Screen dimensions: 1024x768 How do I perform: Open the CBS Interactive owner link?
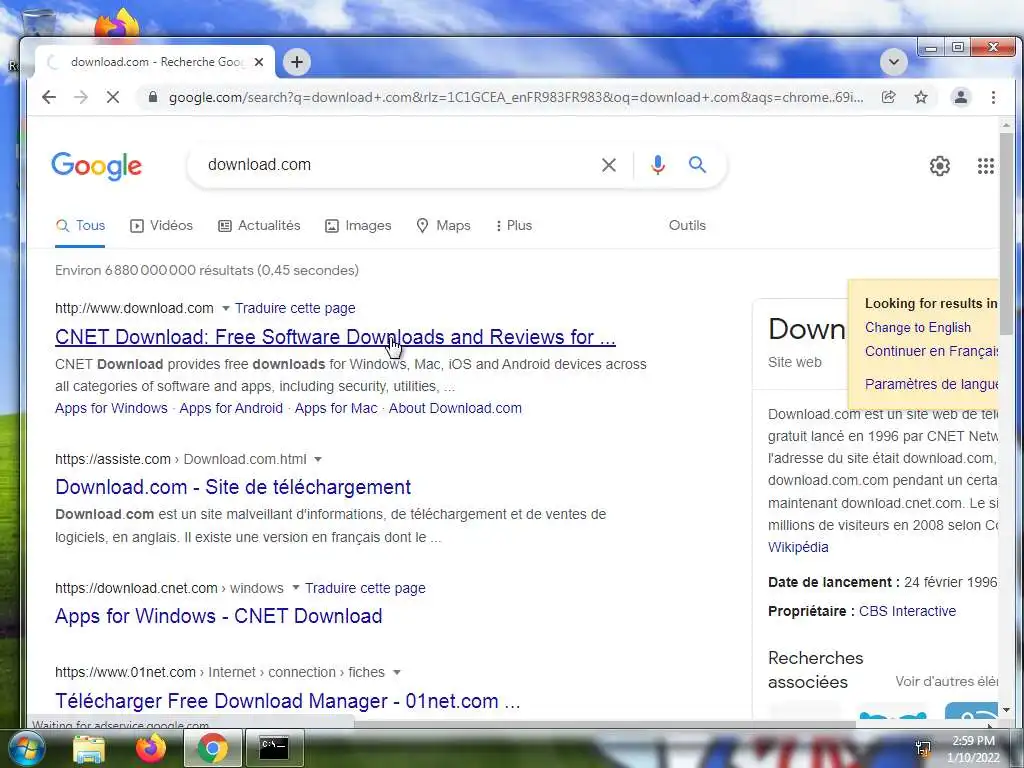[907, 611]
